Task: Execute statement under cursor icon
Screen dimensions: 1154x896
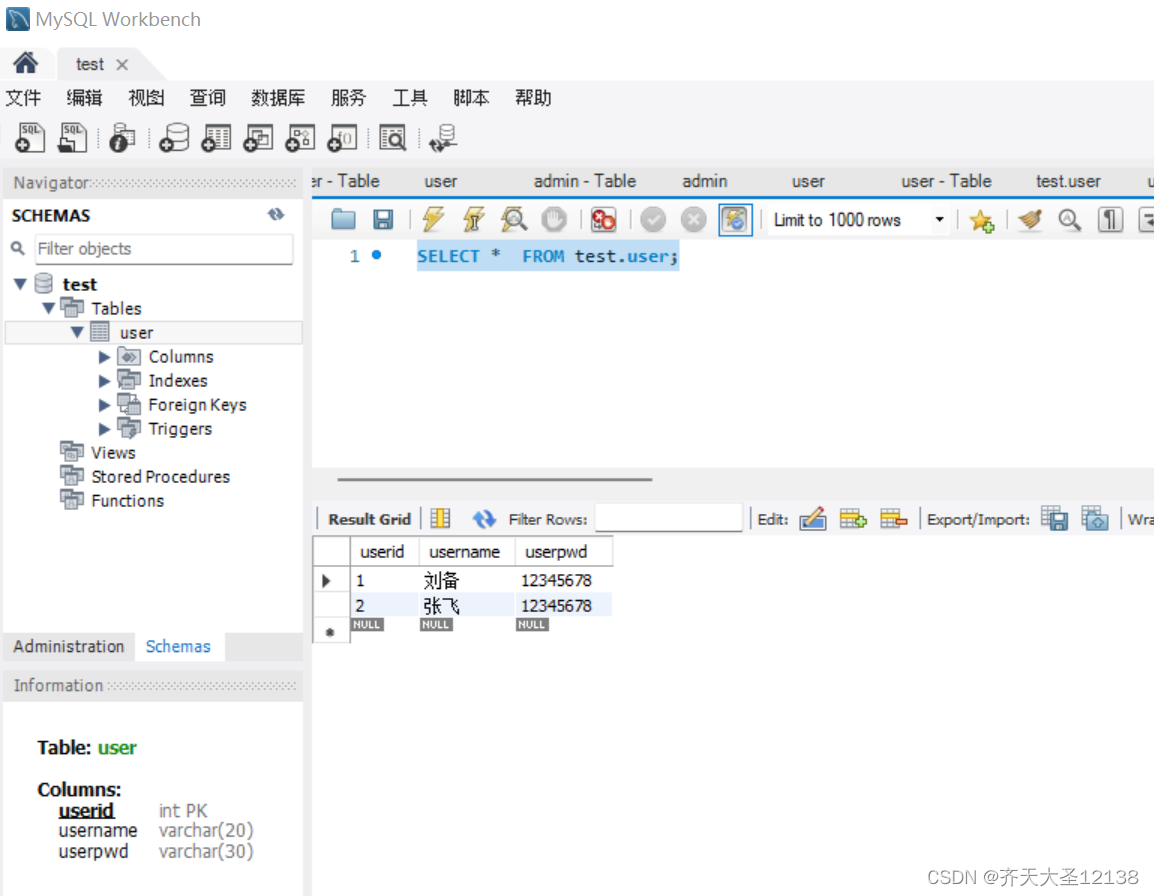Action: (473, 219)
